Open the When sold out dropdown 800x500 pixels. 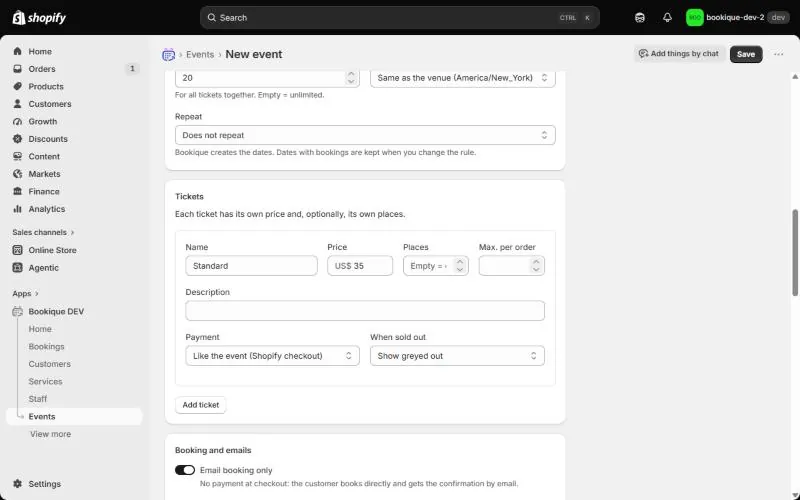(x=457, y=356)
